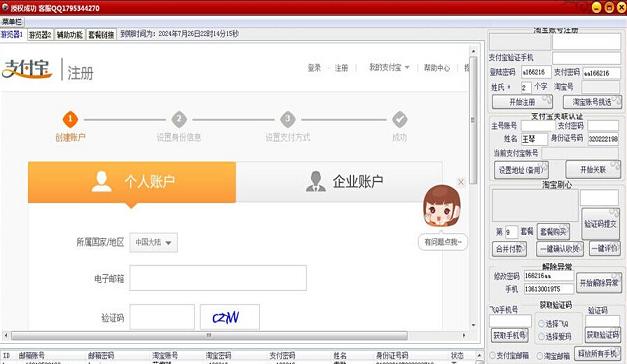Screen dimensions: 627x364
Task: Focus the 姓名 field showing 王琴
Action: [534, 139]
